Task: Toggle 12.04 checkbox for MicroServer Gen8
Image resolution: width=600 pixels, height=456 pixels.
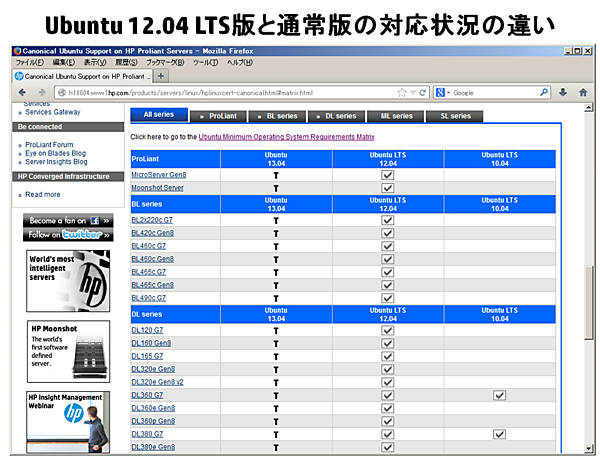Action: pos(388,175)
